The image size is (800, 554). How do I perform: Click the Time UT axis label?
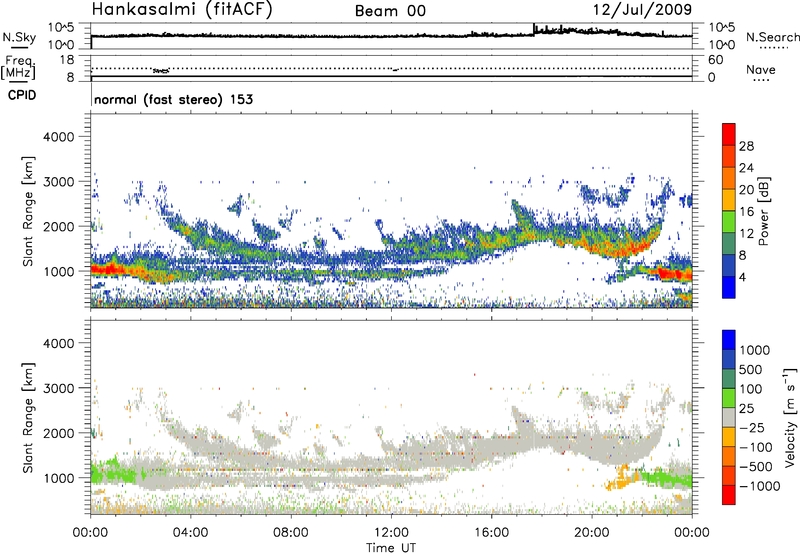[391, 548]
